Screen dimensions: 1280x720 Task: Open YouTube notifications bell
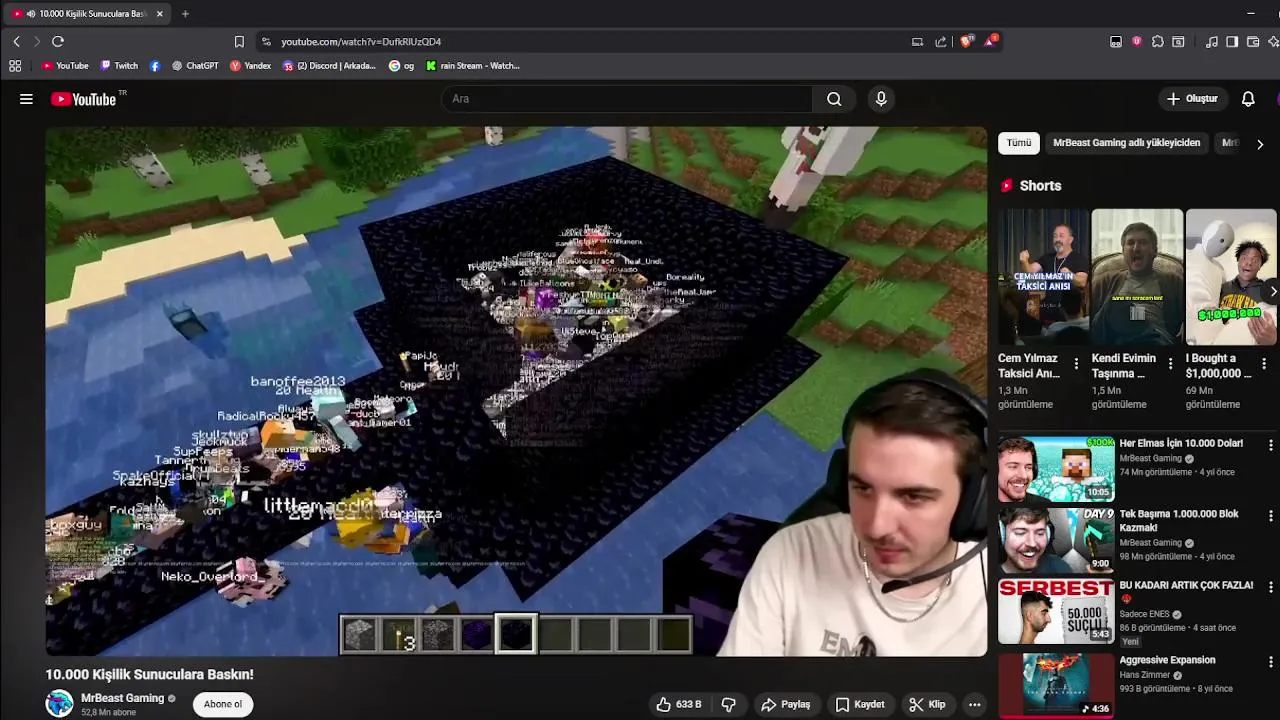(x=1248, y=99)
